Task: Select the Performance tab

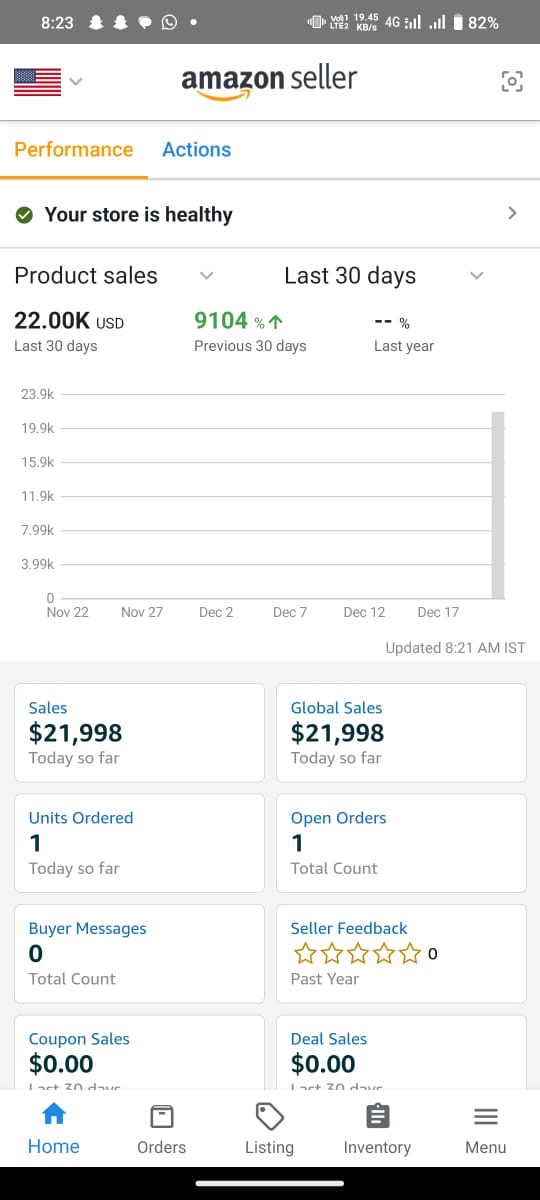Action: 74,150
